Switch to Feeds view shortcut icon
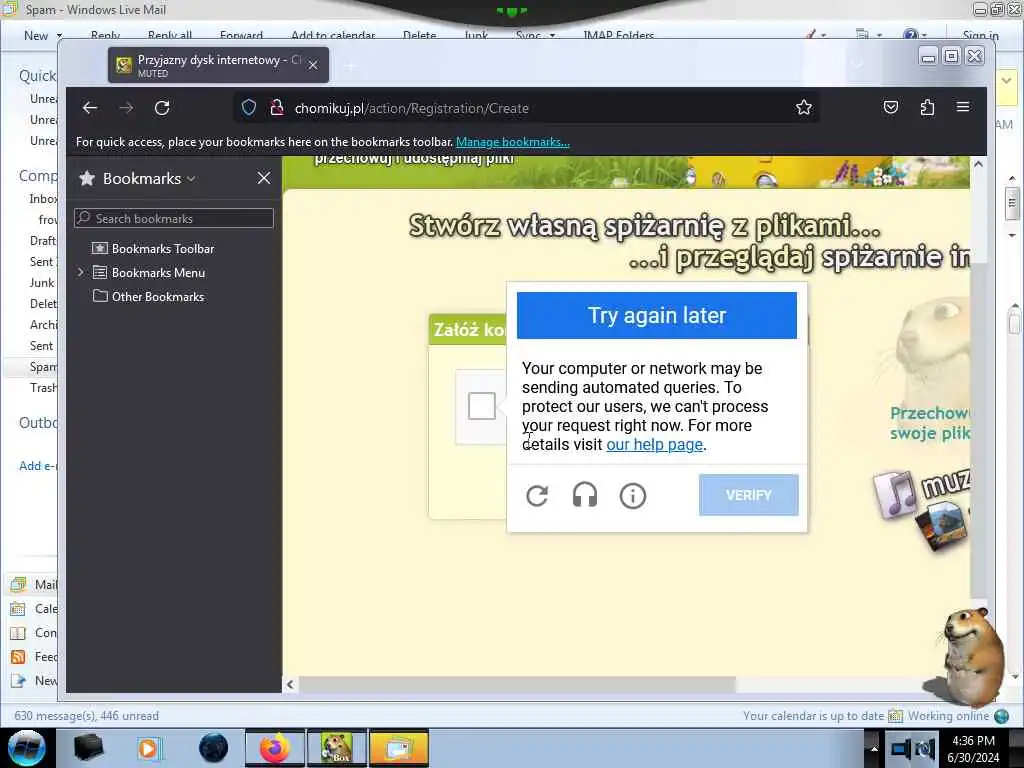This screenshot has height=768, width=1024. (18, 656)
